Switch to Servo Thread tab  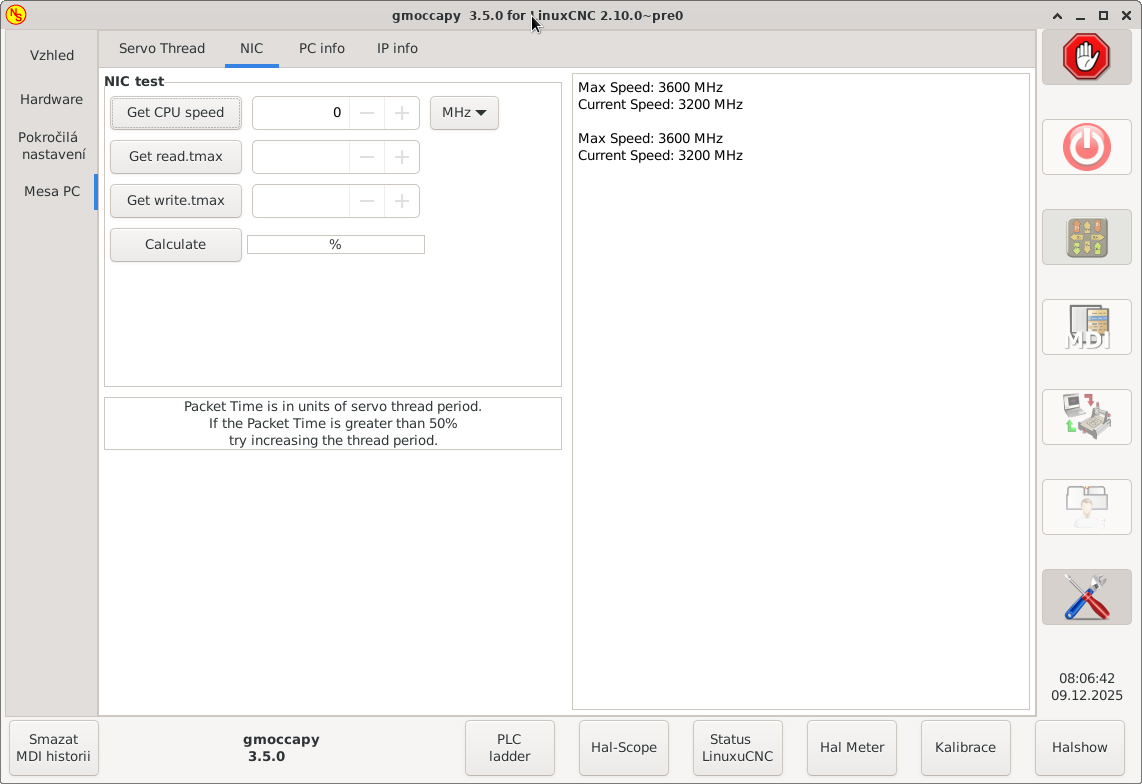pos(162,48)
